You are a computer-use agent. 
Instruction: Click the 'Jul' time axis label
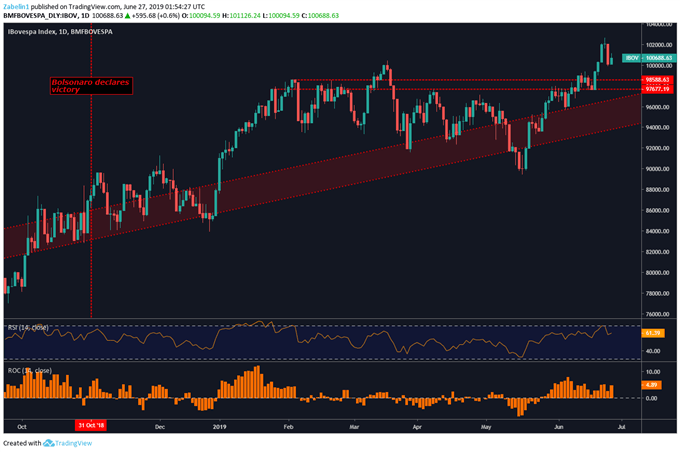tap(622, 427)
